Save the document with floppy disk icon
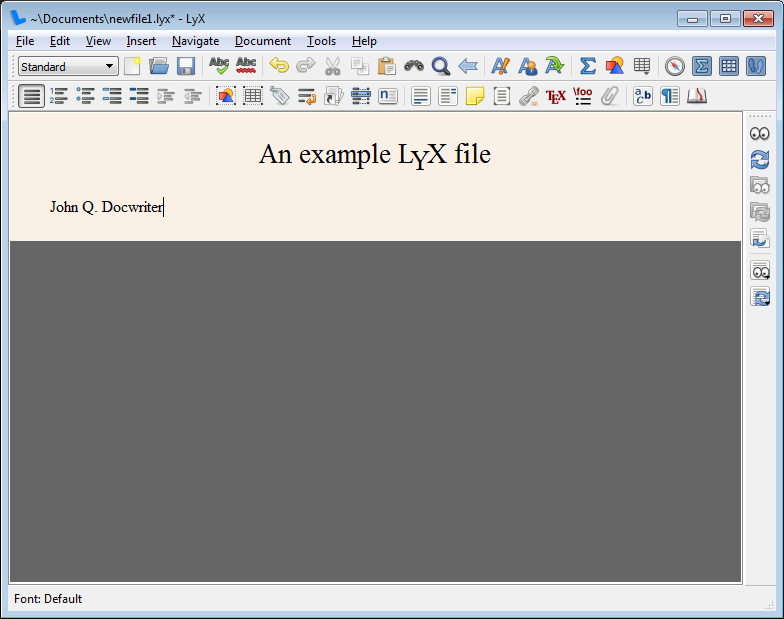The height and width of the screenshot is (619, 784). coord(186,66)
